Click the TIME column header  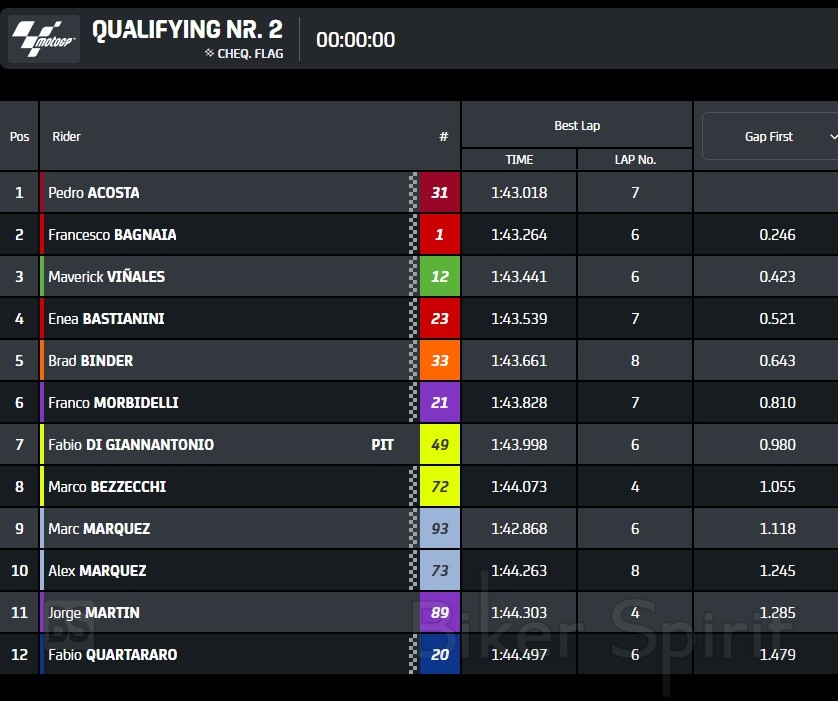(519, 160)
